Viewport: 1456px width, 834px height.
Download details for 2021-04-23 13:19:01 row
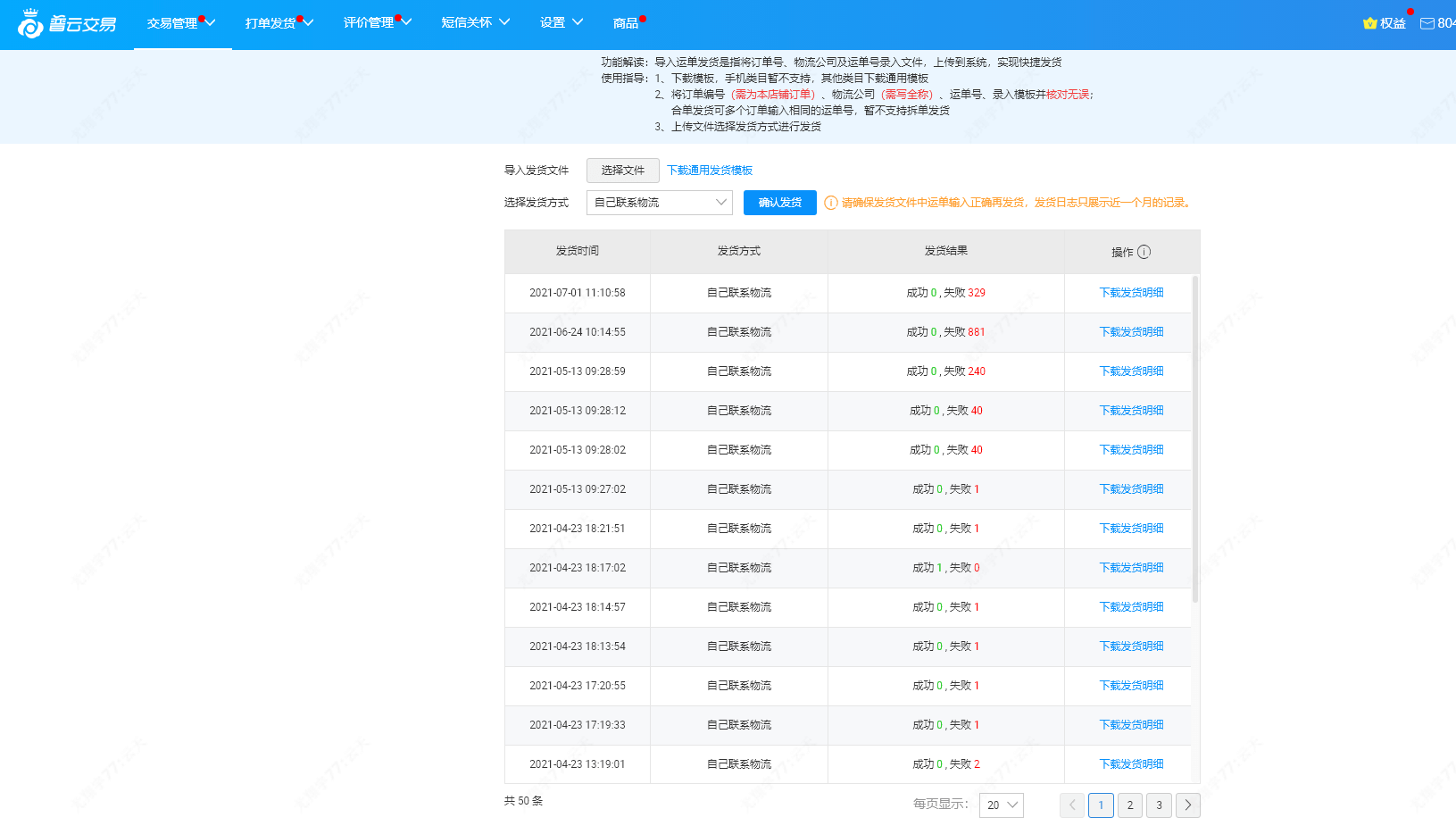click(1131, 764)
